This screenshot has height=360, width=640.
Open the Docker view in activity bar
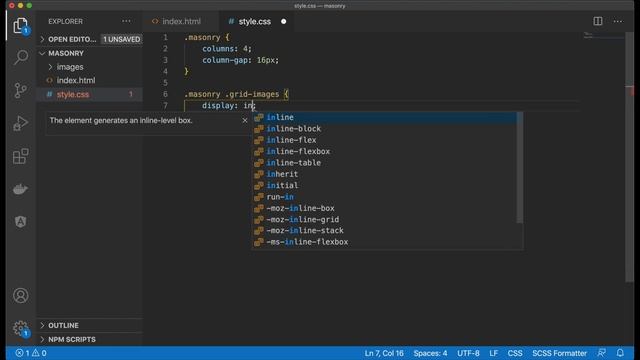[20, 189]
